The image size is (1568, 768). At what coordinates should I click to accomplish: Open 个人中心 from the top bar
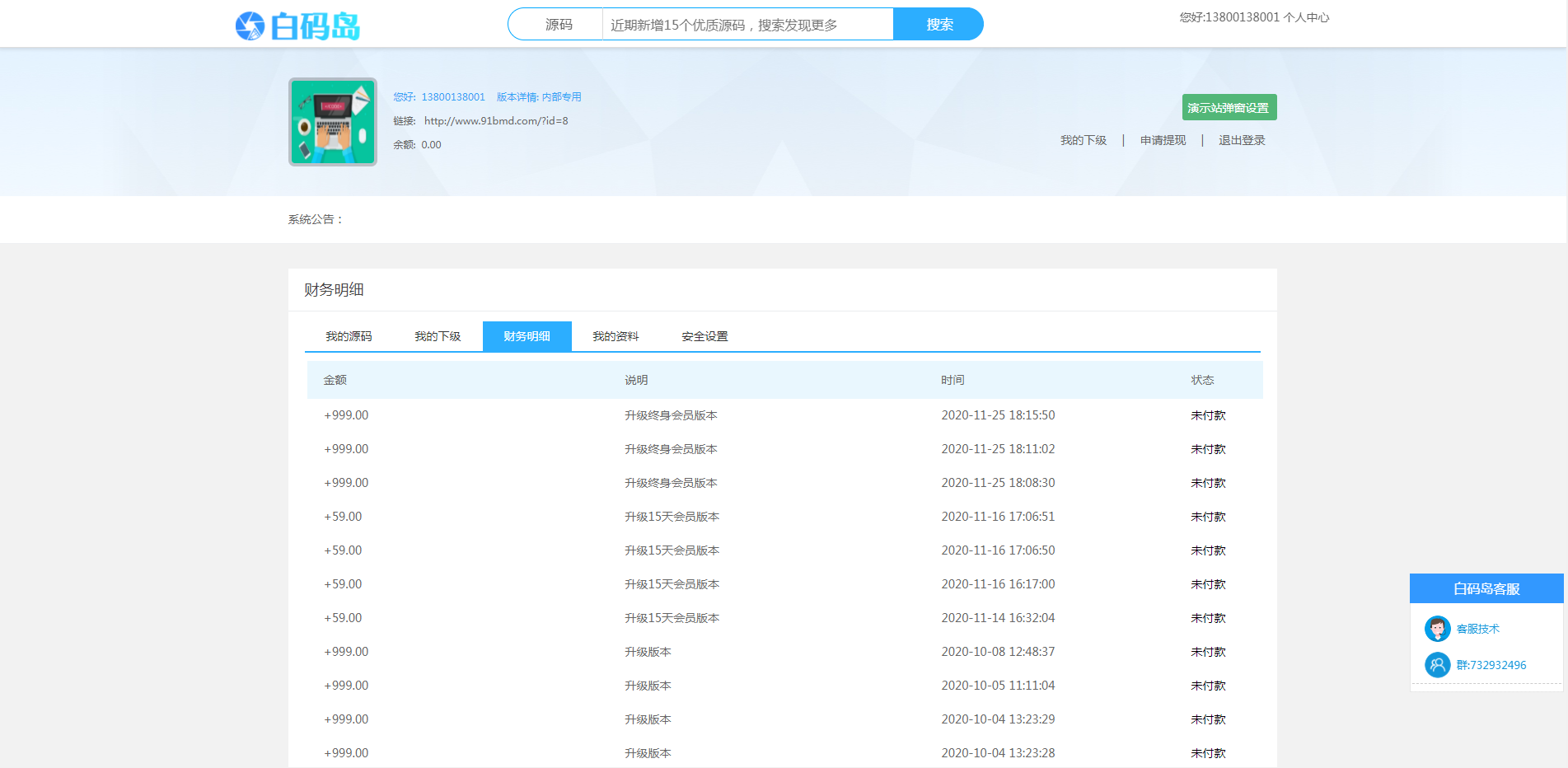pyautogui.click(x=1306, y=16)
